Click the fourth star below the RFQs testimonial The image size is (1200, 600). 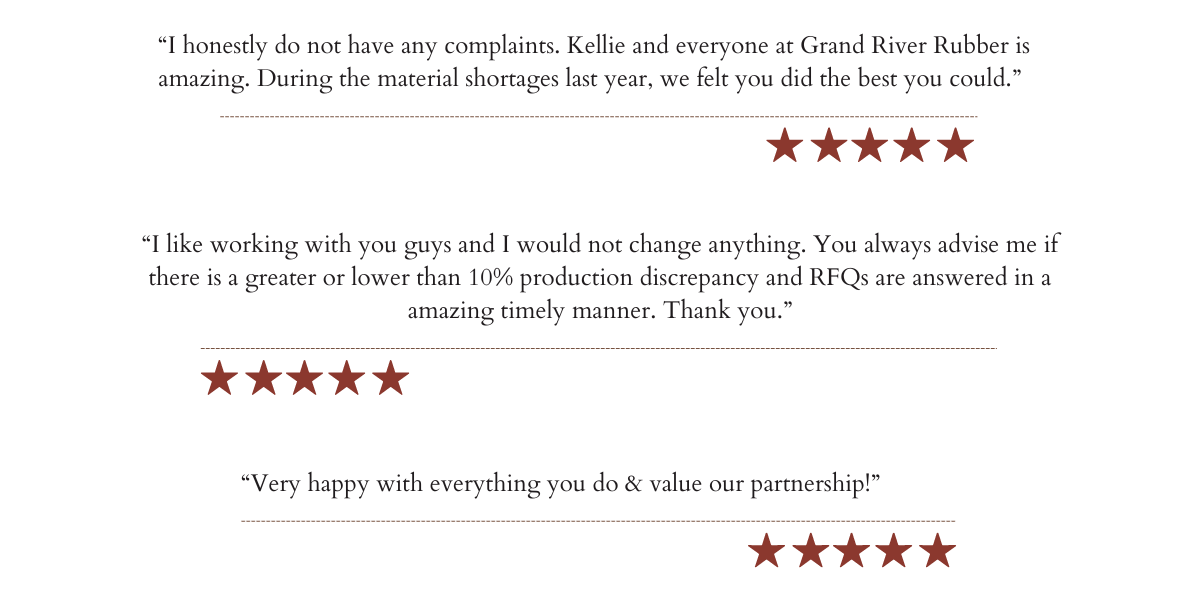pos(347,379)
